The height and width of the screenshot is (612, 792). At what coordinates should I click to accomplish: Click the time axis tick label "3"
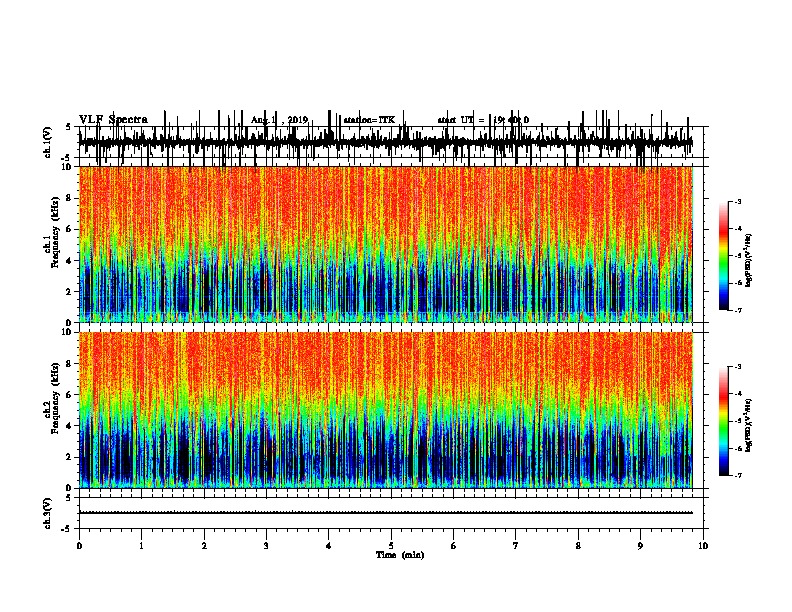click(266, 546)
